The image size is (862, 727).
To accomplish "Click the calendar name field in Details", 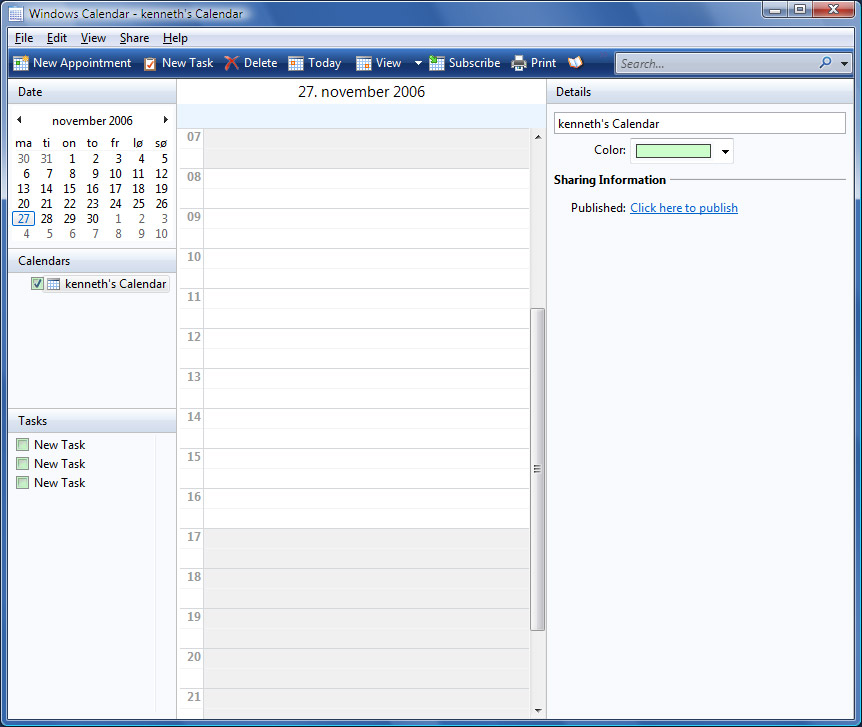I will click(699, 123).
